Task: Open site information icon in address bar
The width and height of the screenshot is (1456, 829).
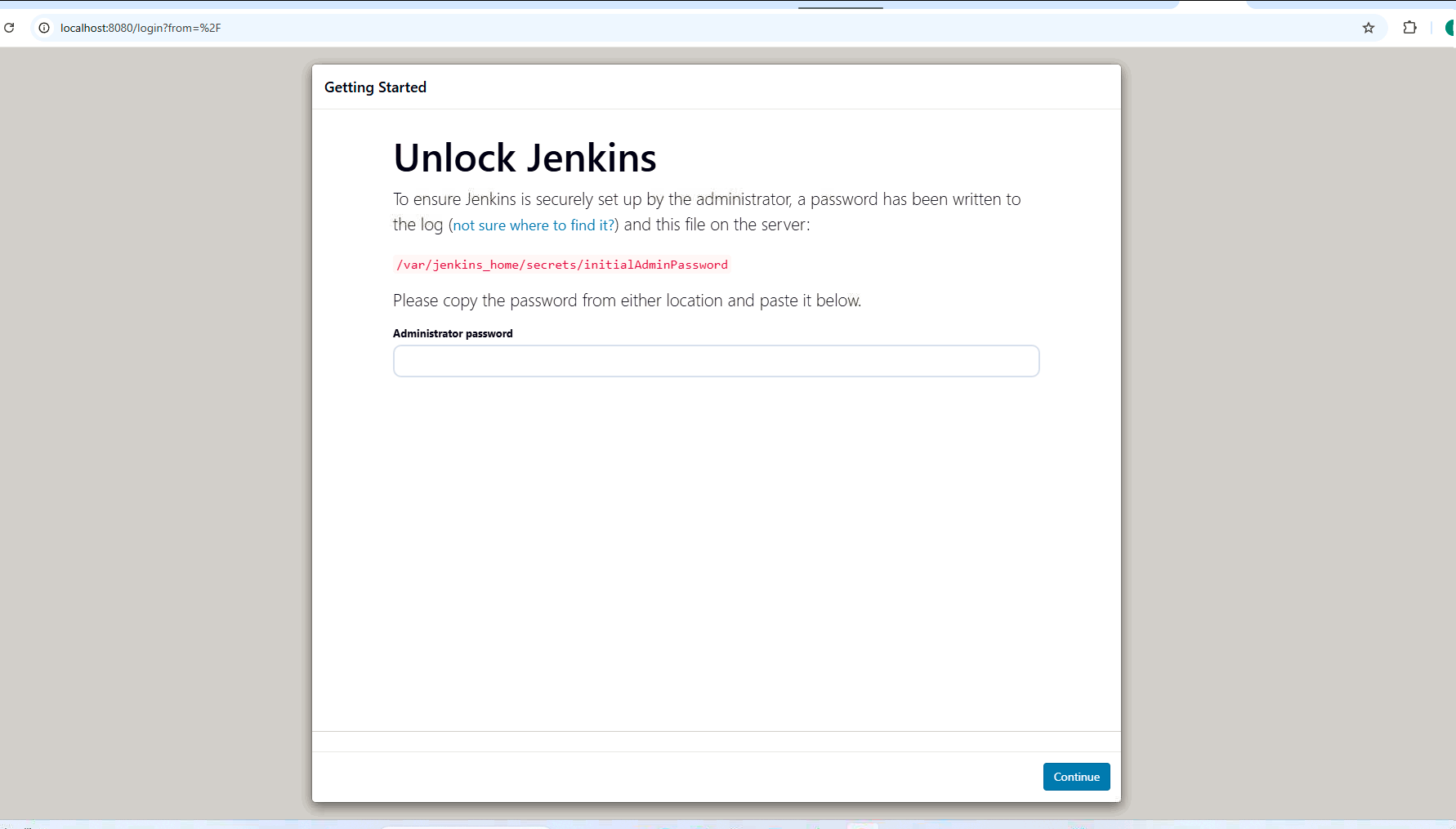Action: coord(44,28)
